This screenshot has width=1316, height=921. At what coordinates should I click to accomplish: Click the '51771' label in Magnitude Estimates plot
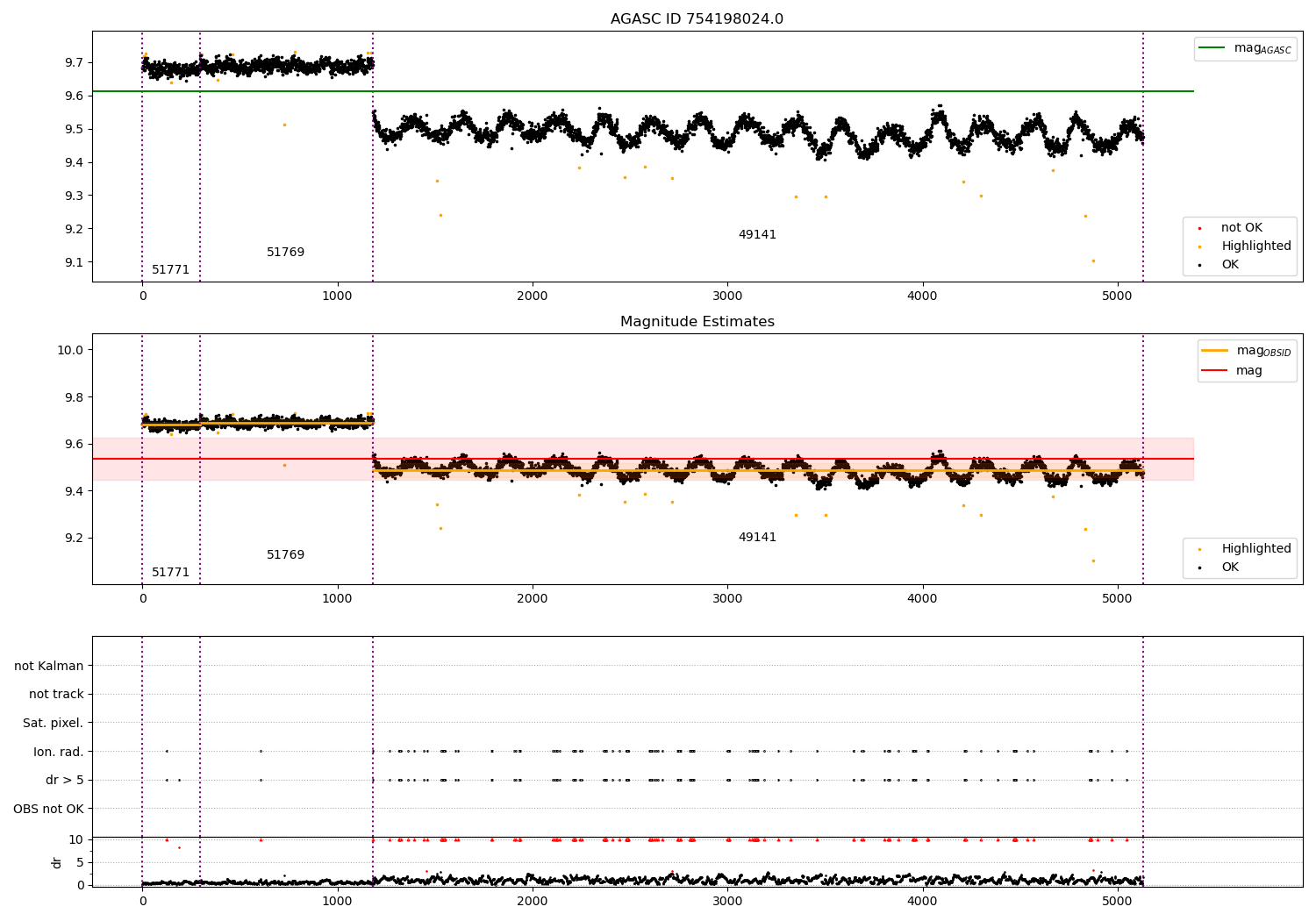tap(170, 573)
